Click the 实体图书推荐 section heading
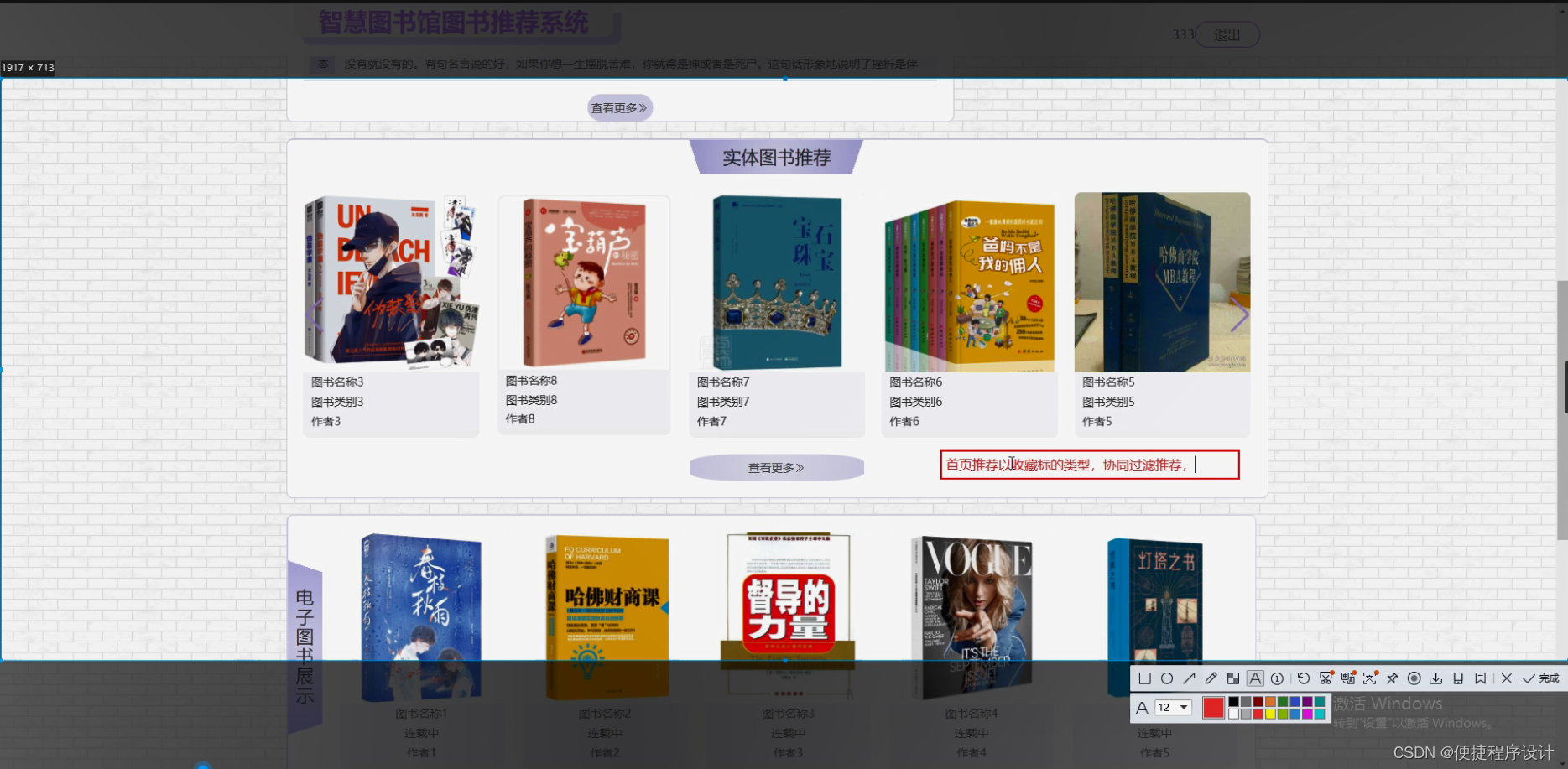The width and height of the screenshot is (1568, 769). tap(776, 158)
